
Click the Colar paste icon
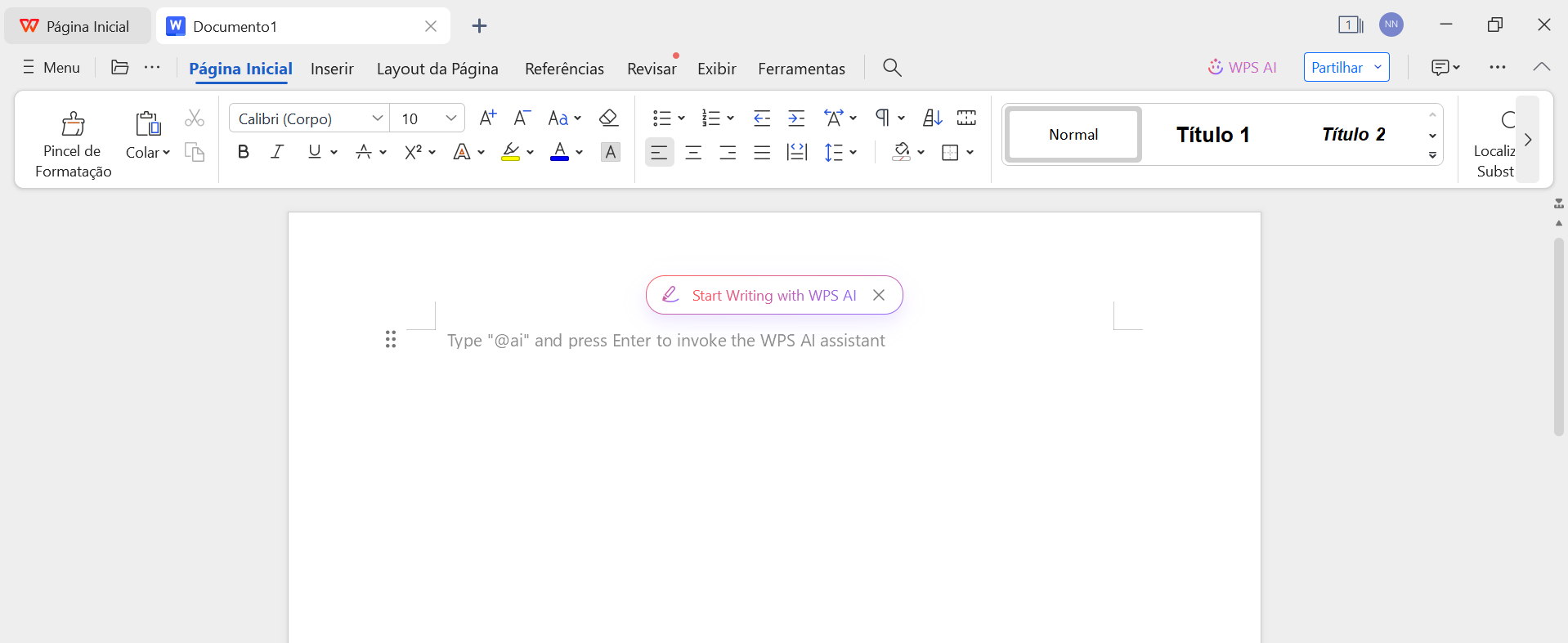click(148, 123)
